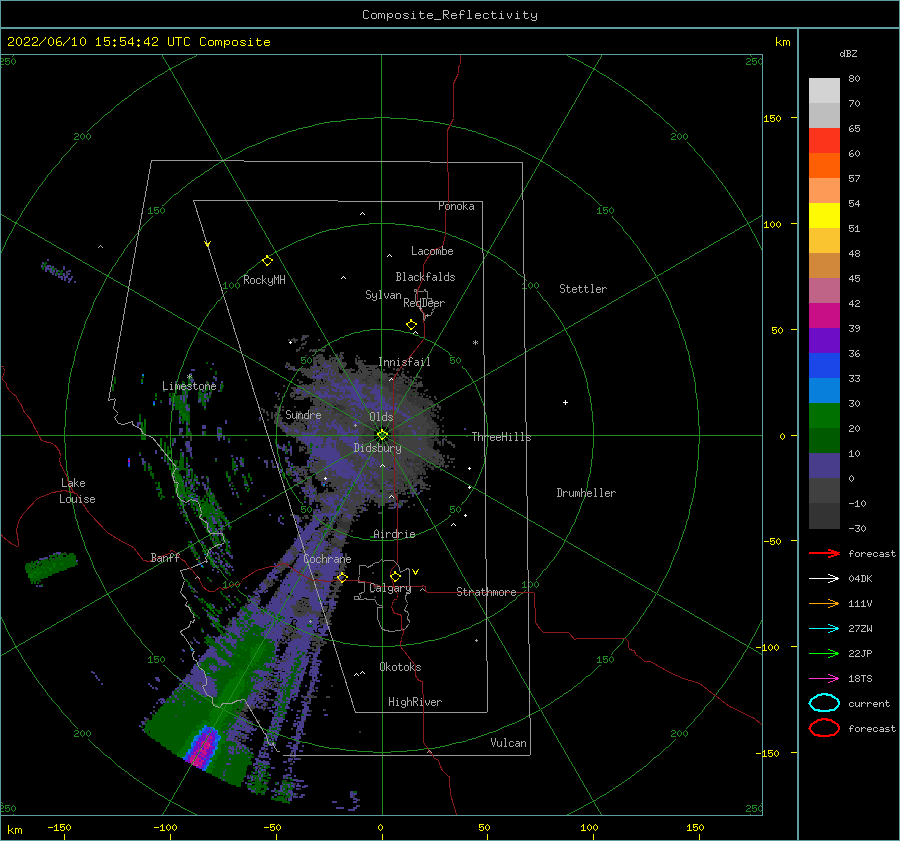Click the yellow diamond marker near RockyMH

(267, 261)
